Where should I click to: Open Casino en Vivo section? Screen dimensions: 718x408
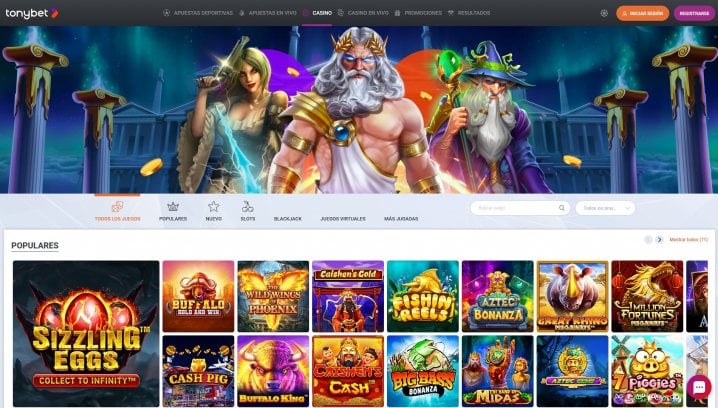363,13
